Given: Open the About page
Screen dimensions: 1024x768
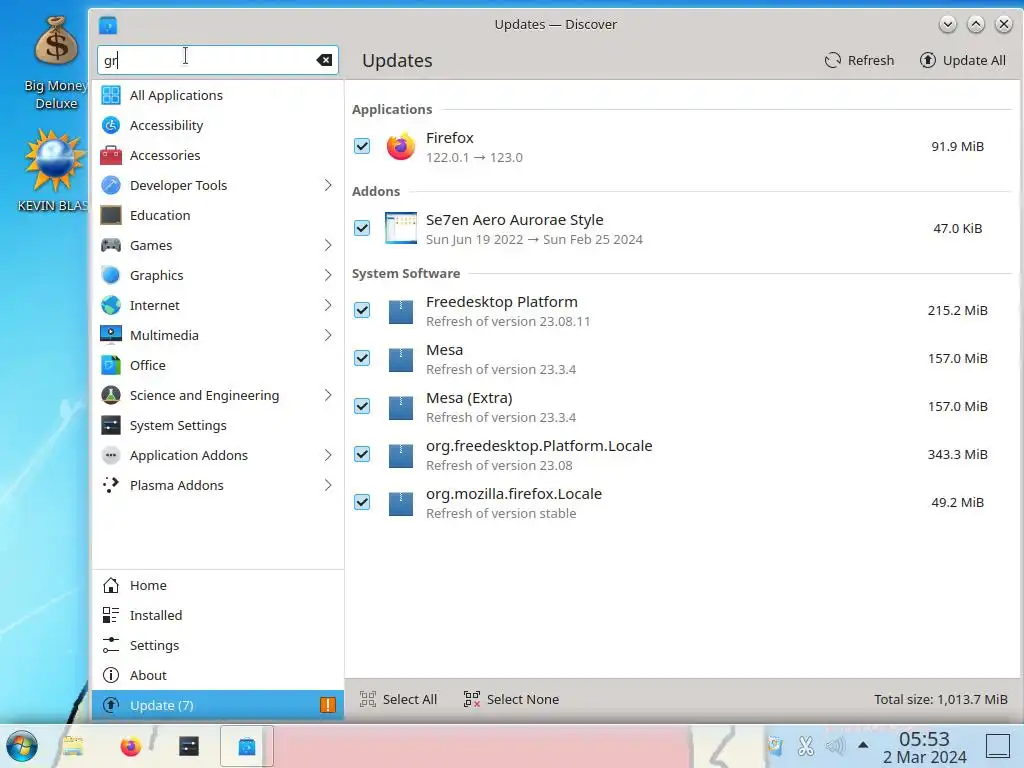Looking at the screenshot, I should (217, 675).
